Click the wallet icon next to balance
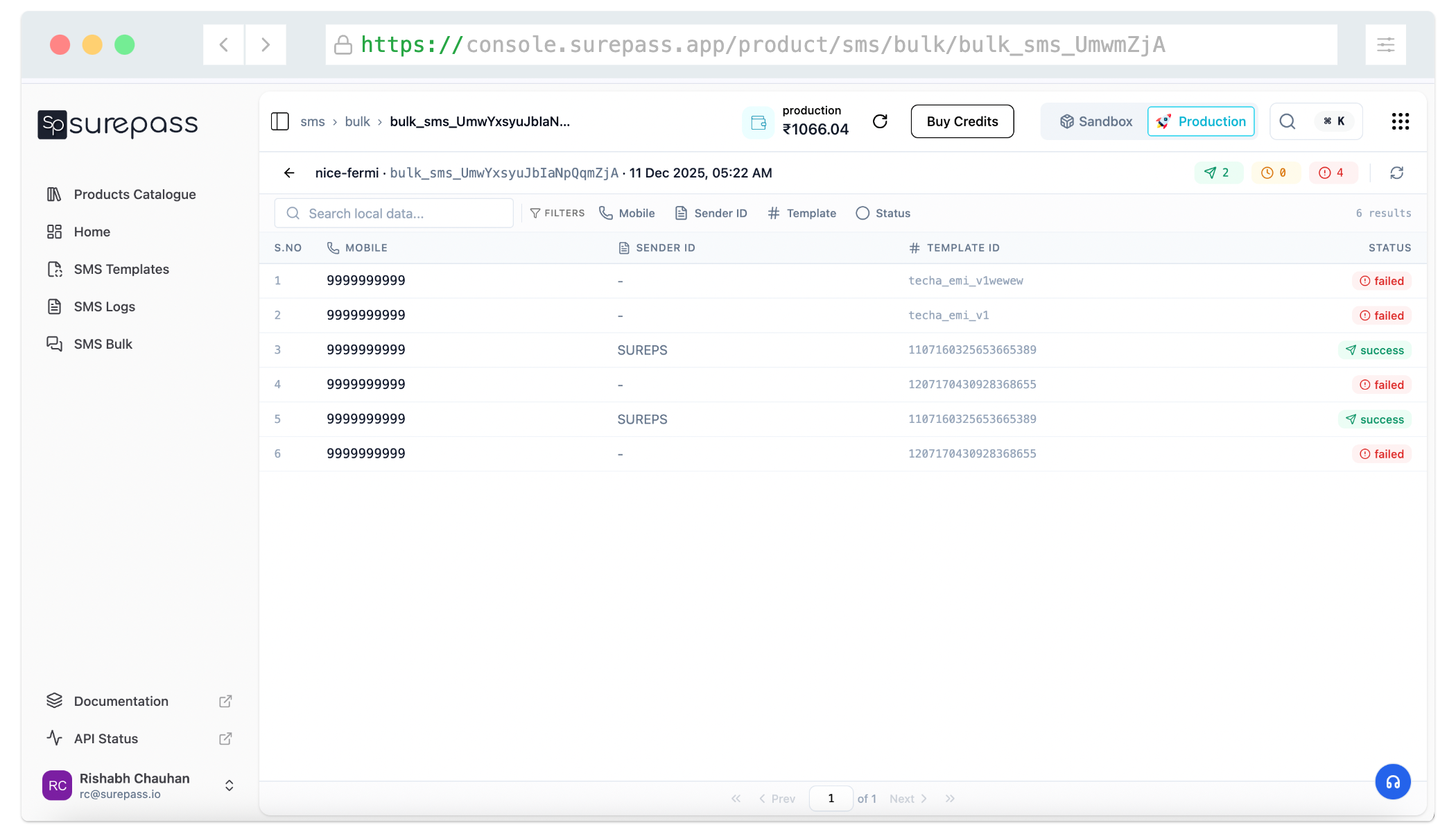 pos(759,123)
